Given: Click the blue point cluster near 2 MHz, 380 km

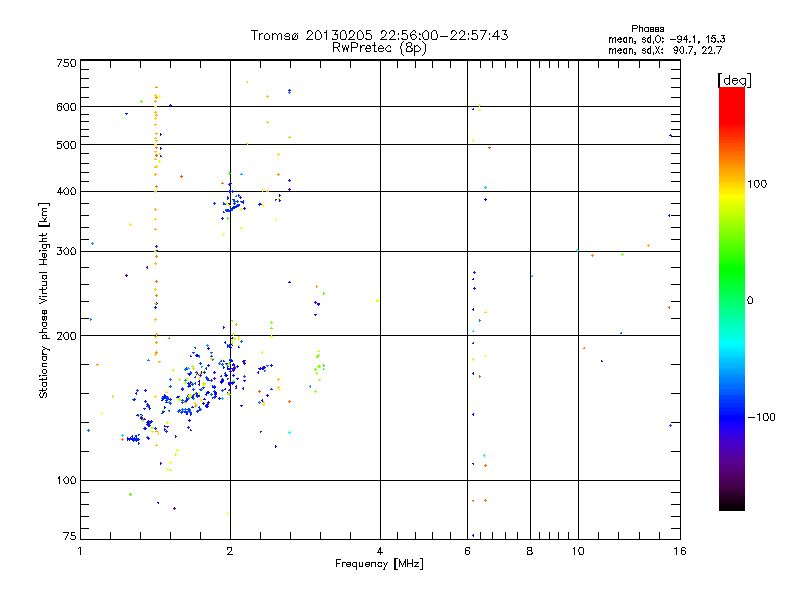Looking at the screenshot, I should 233,203.
